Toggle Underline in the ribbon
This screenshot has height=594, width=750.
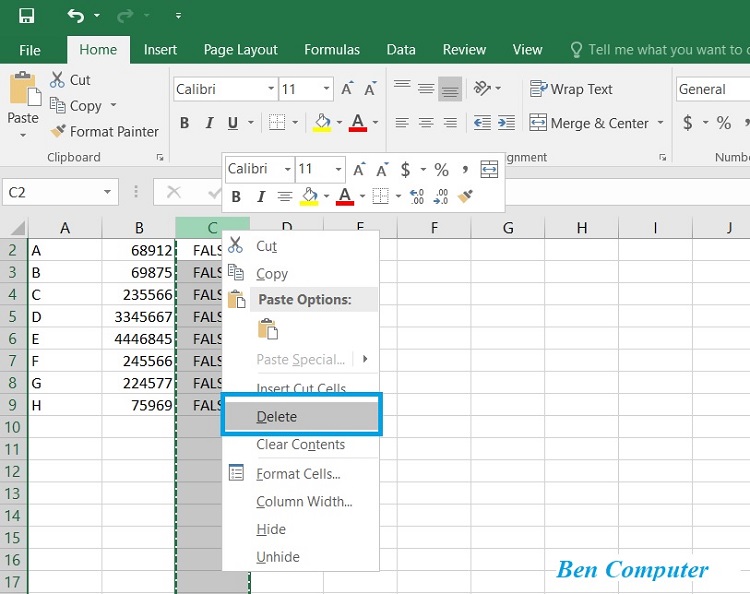pos(233,123)
